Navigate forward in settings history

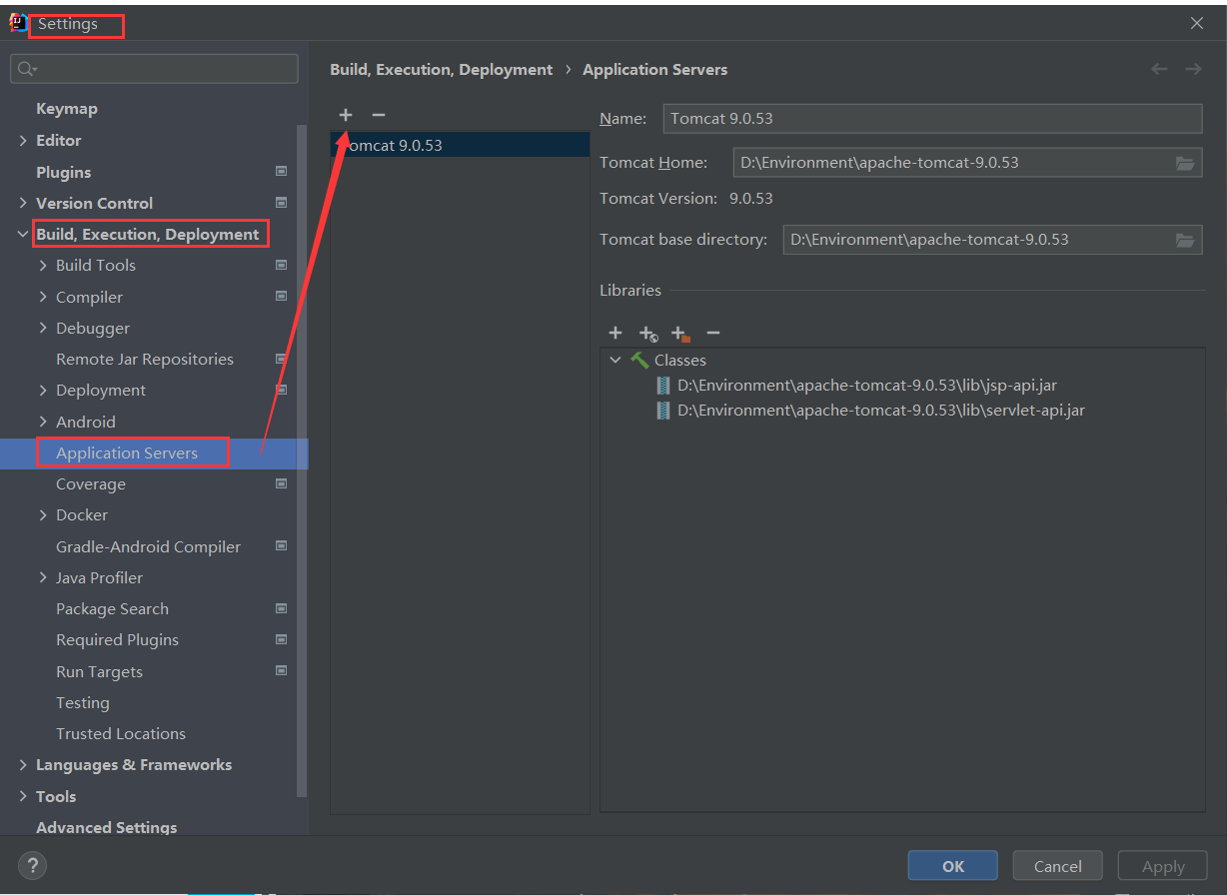click(x=1193, y=69)
